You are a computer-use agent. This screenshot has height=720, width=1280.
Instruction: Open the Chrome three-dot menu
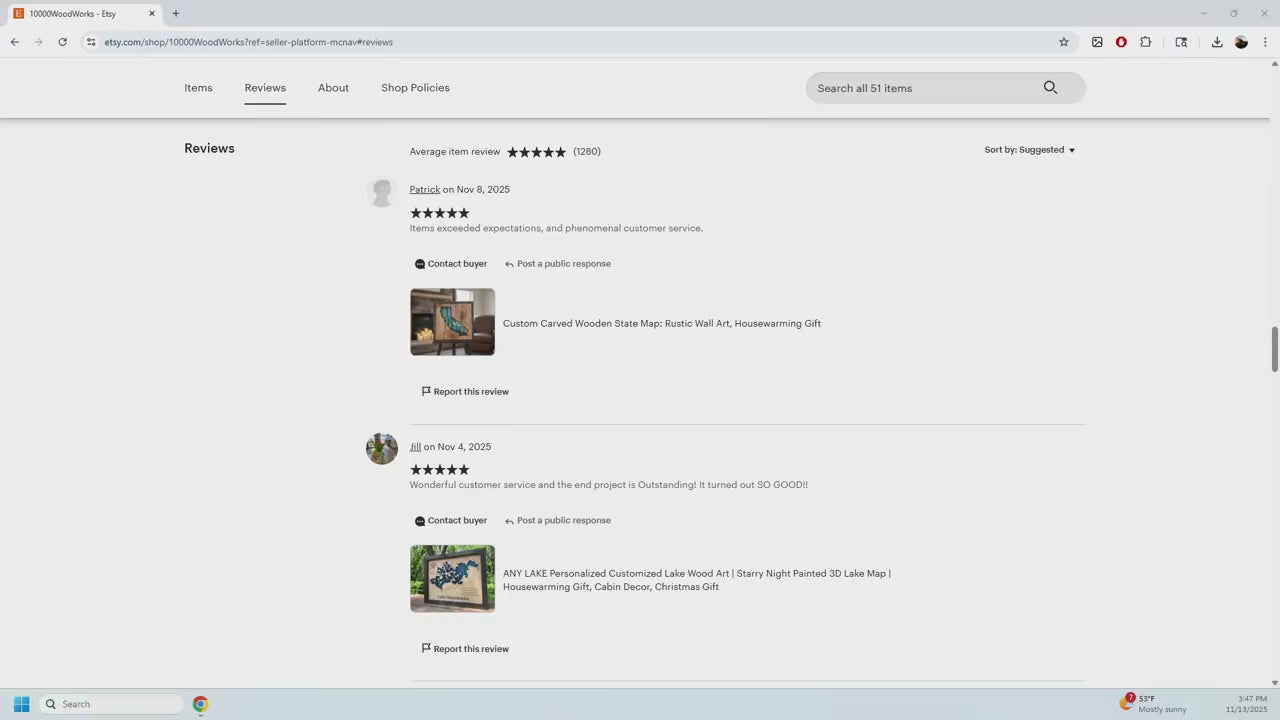click(1265, 42)
